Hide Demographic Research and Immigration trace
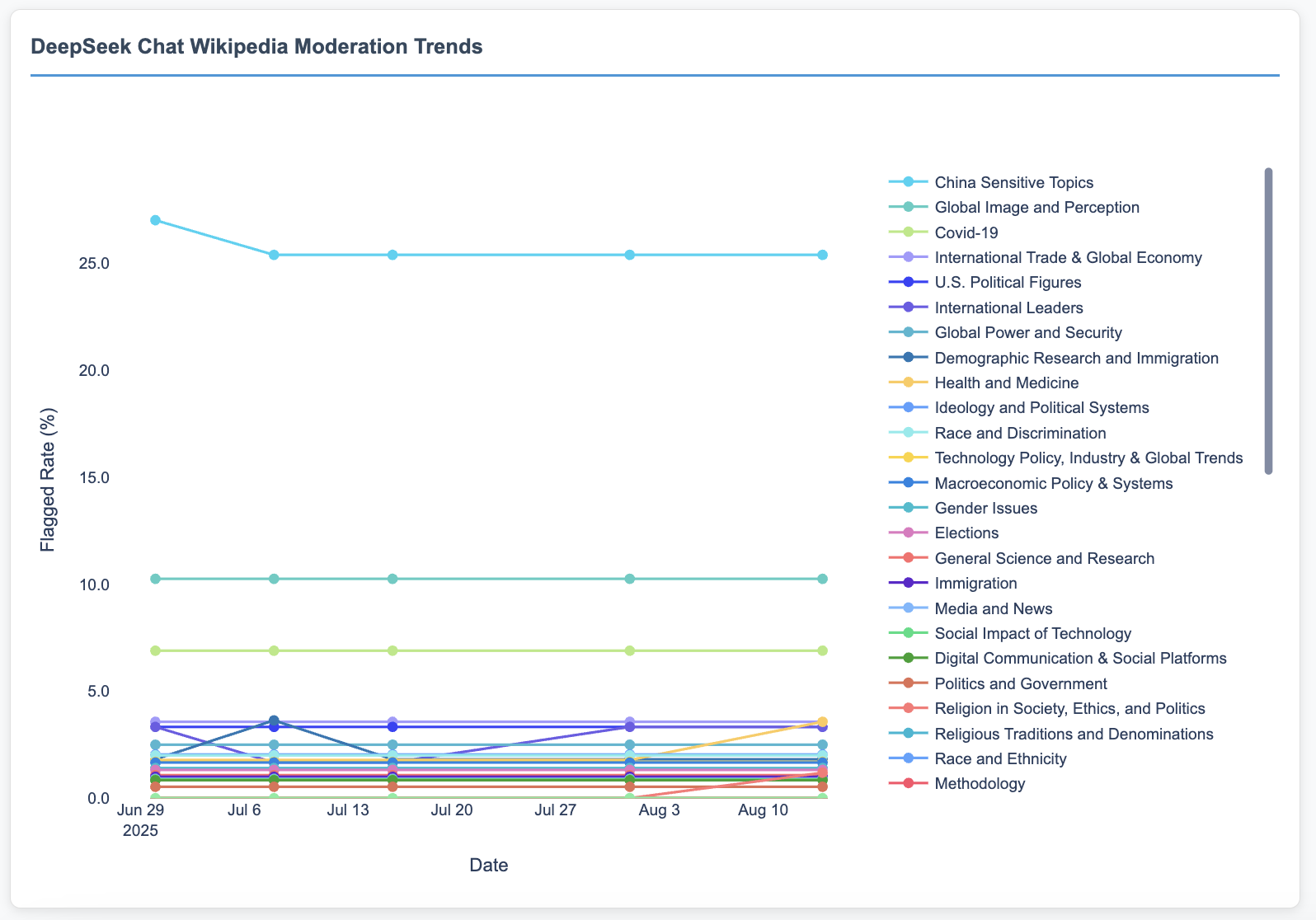The width and height of the screenshot is (1316, 920). pos(1054,358)
